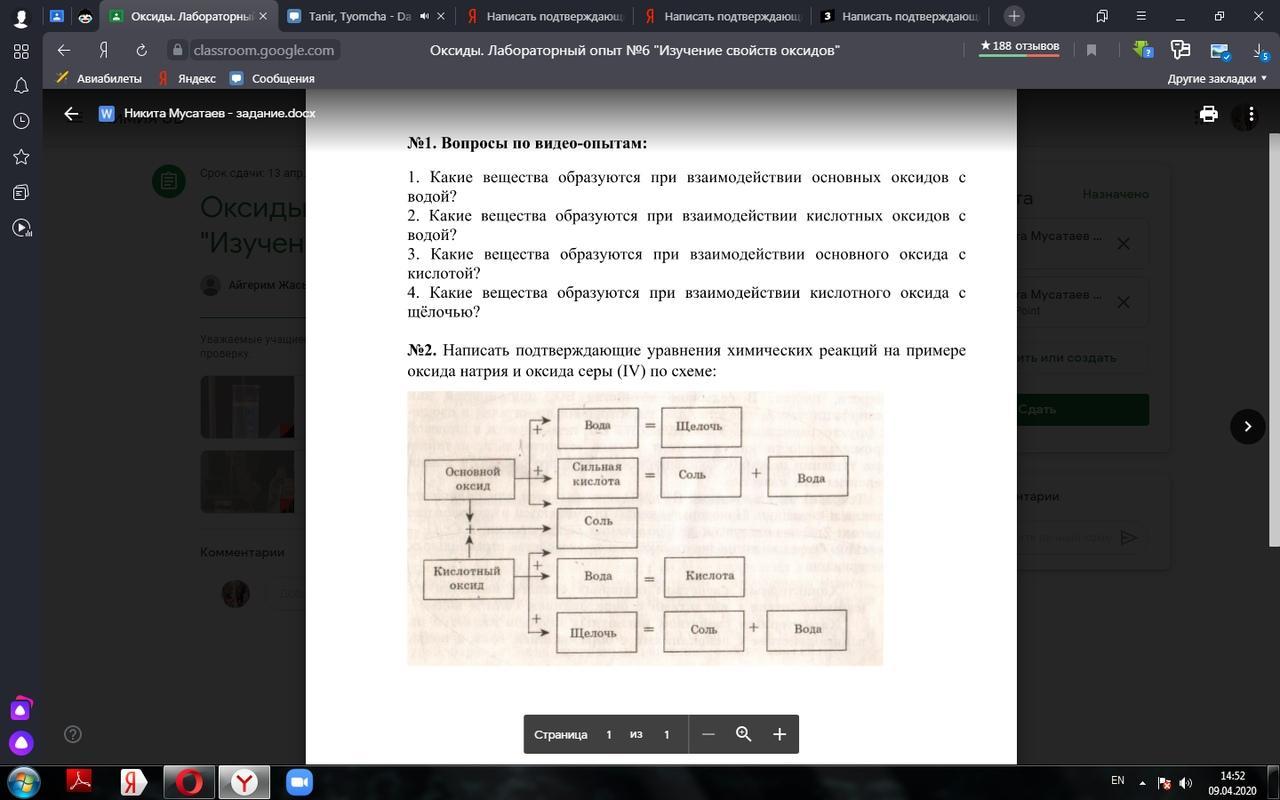Expand the Другие закладки folder
The height and width of the screenshot is (800, 1280).
[x=1217, y=78]
